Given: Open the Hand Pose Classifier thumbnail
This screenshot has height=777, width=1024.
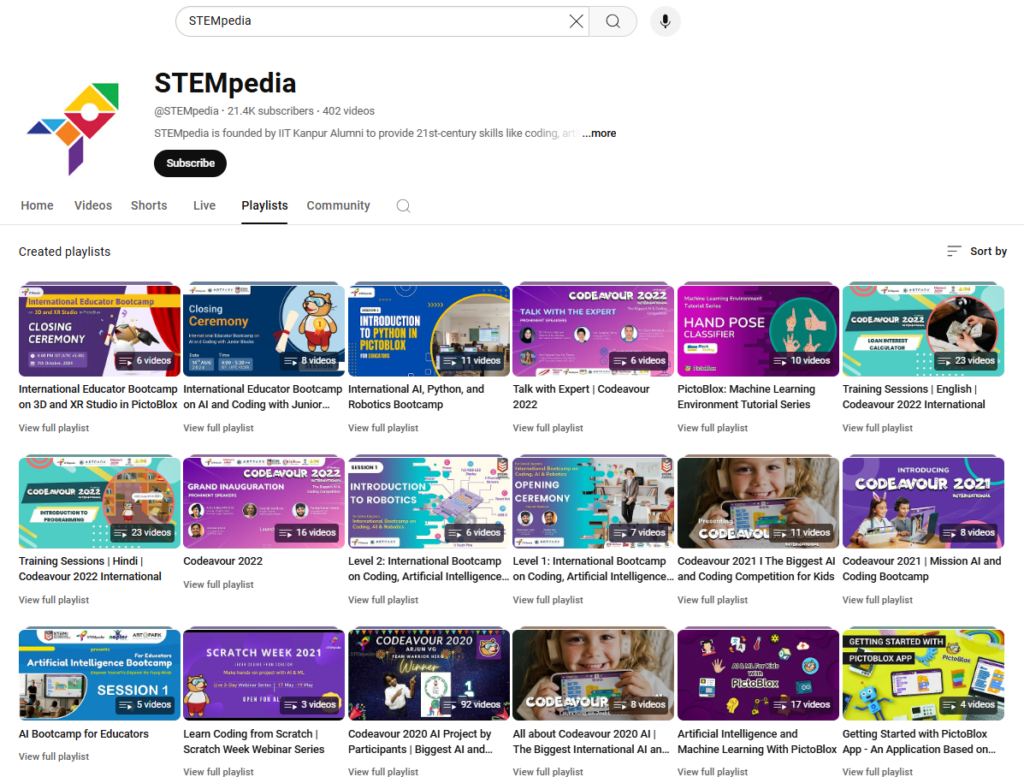Looking at the screenshot, I should 758,330.
